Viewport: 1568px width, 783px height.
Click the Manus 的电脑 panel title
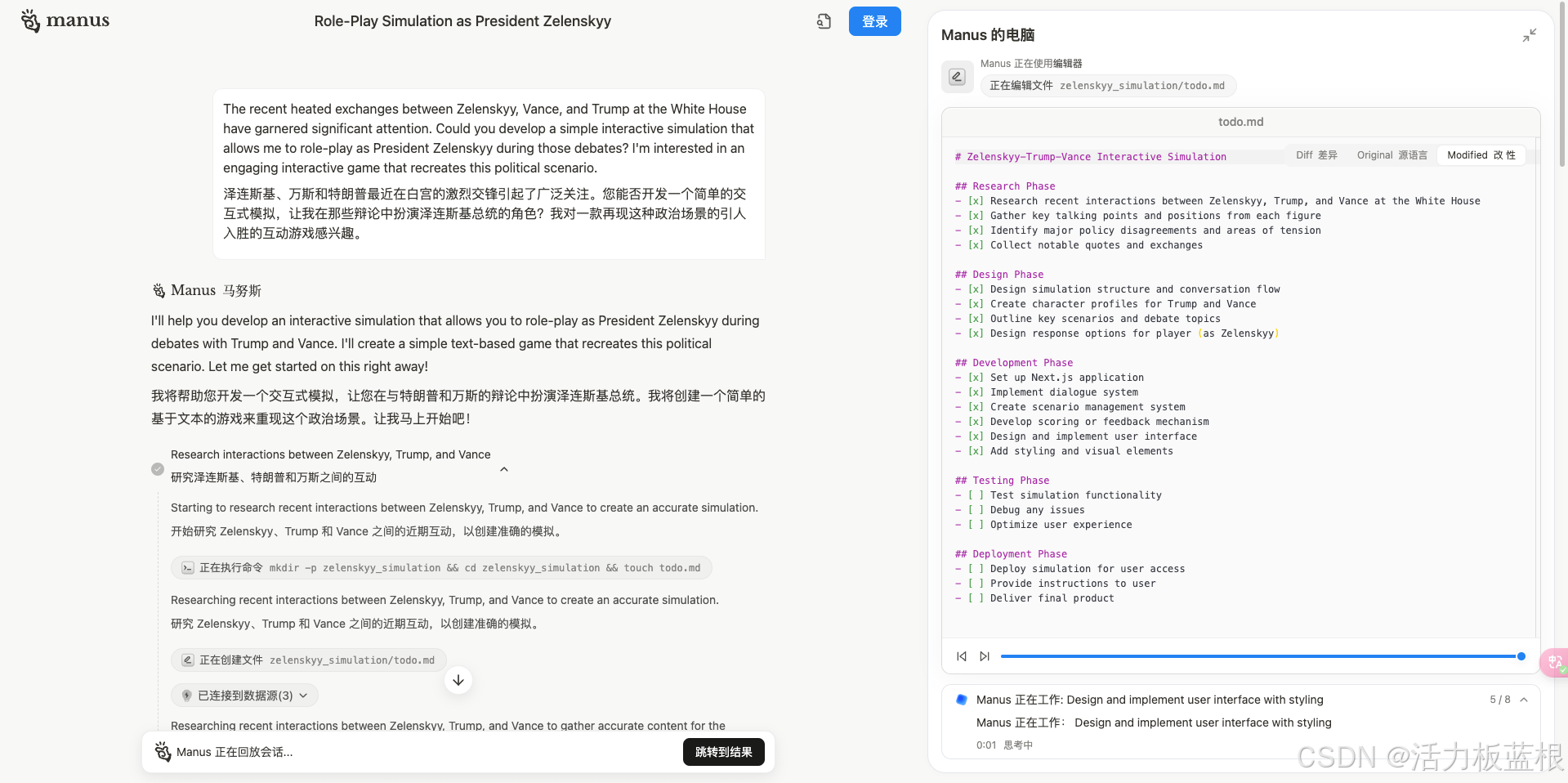tap(988, 35)
